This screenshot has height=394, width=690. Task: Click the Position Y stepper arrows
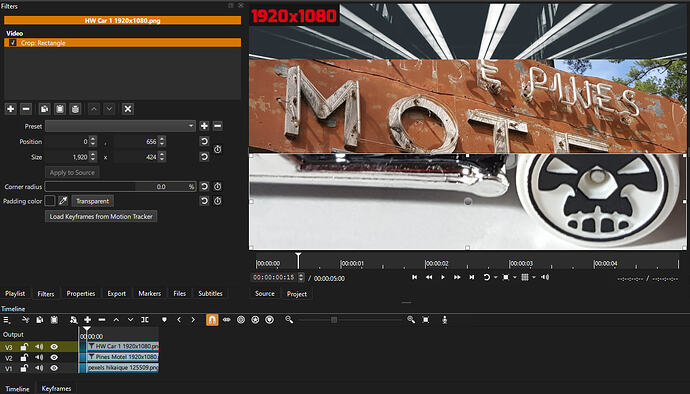pyautogui.click(x=162, y=141)
